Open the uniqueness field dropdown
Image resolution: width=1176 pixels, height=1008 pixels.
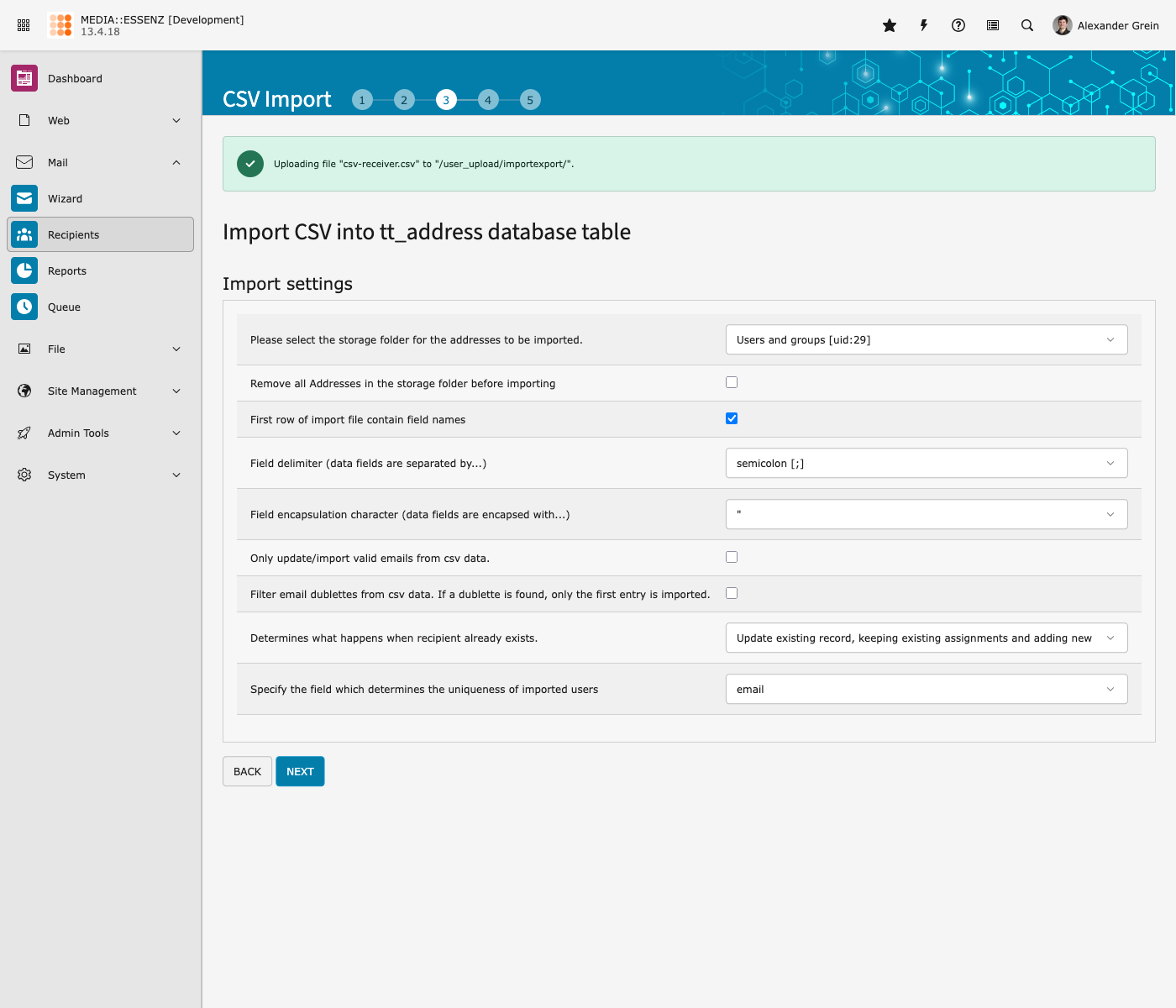[926, 690]
